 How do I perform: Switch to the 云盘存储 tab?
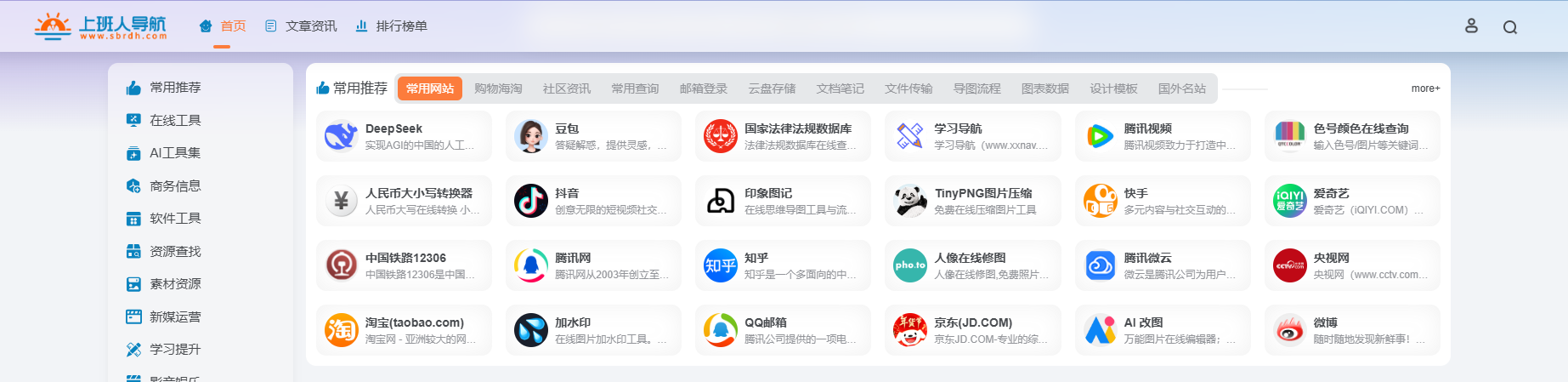tap(772, 88)
